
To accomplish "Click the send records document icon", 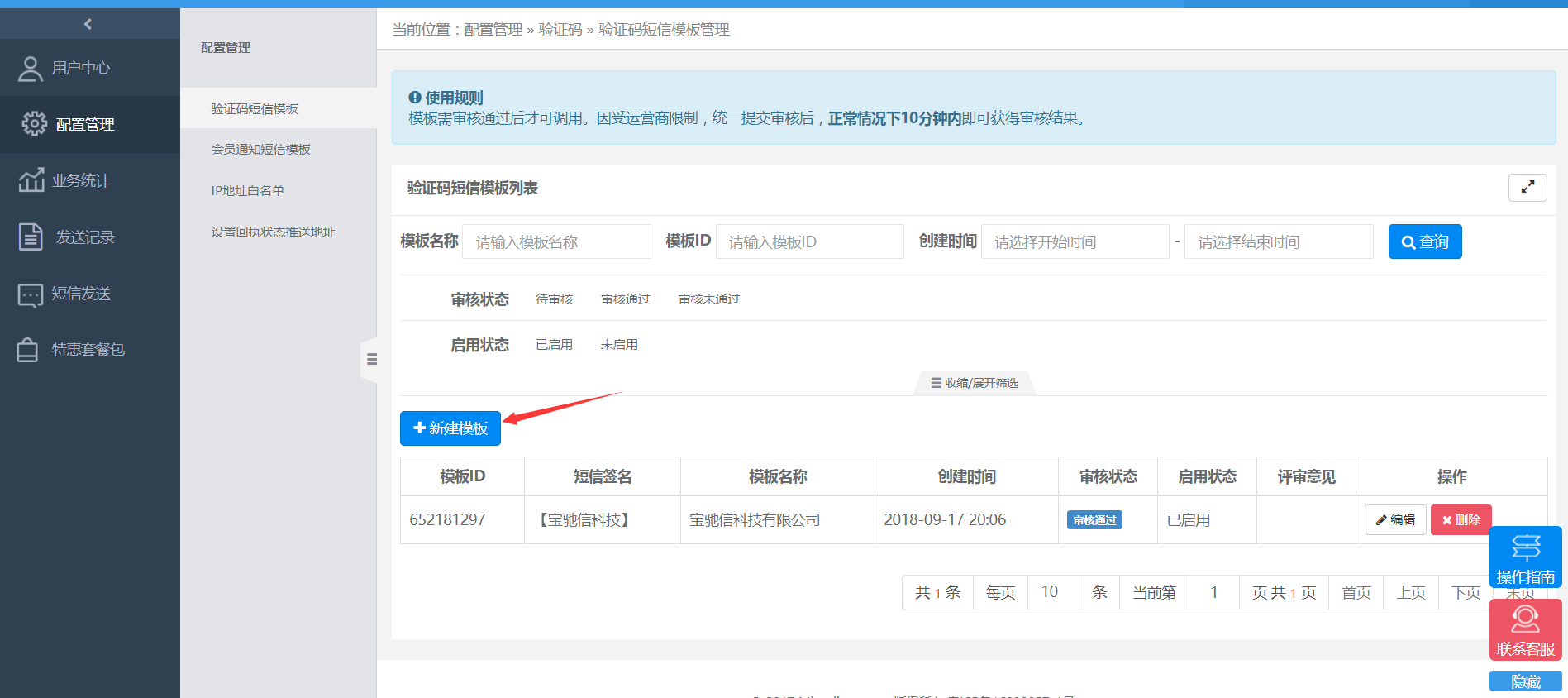I will click(31, 237).
